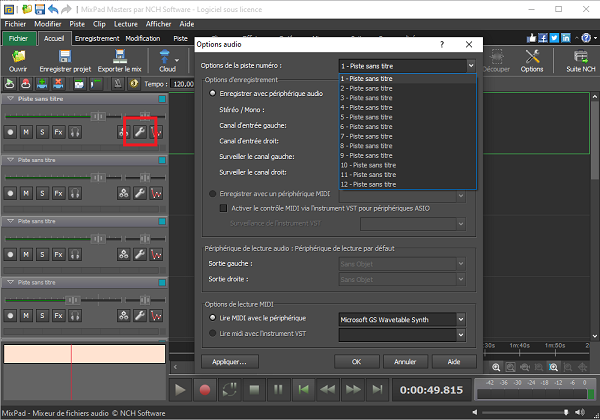
Task: Toggle solo S on the fourth track
Action: point(42,316)
